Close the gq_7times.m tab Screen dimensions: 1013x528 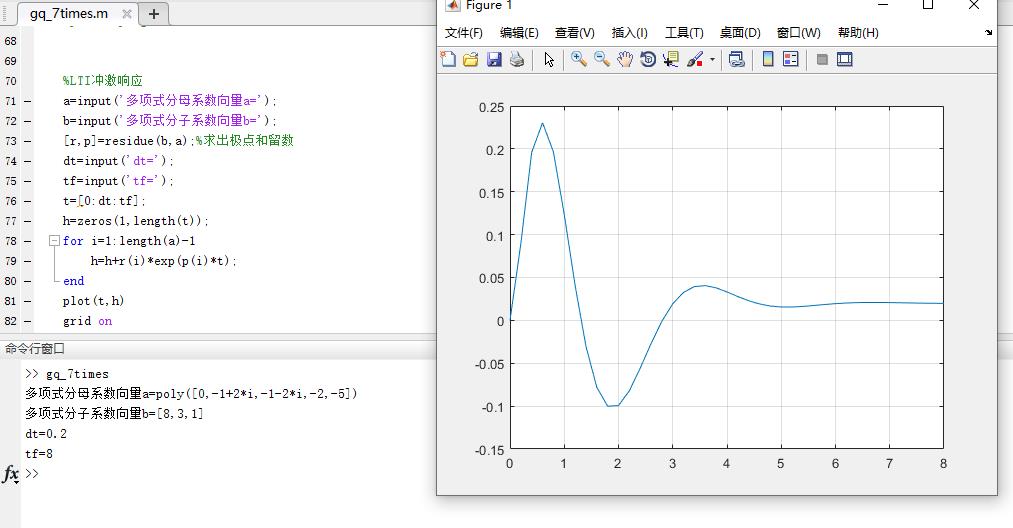(x=127, y=14)
